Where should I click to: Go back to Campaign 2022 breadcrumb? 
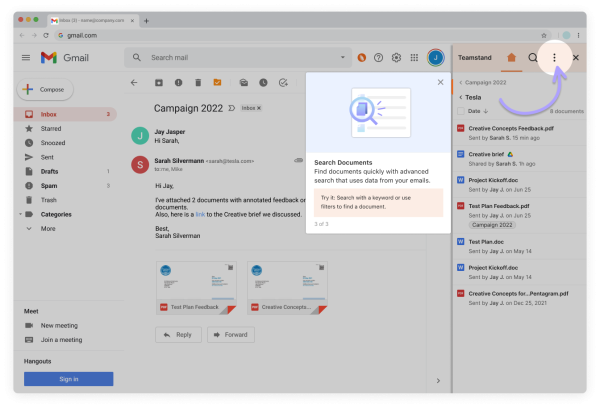point(483,82)
